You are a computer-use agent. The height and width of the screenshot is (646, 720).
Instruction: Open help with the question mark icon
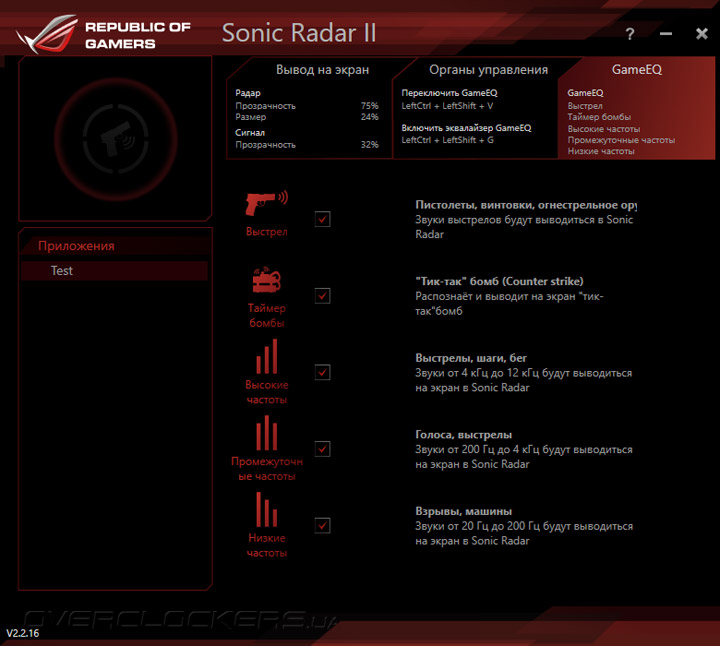[x=630, y=34]
